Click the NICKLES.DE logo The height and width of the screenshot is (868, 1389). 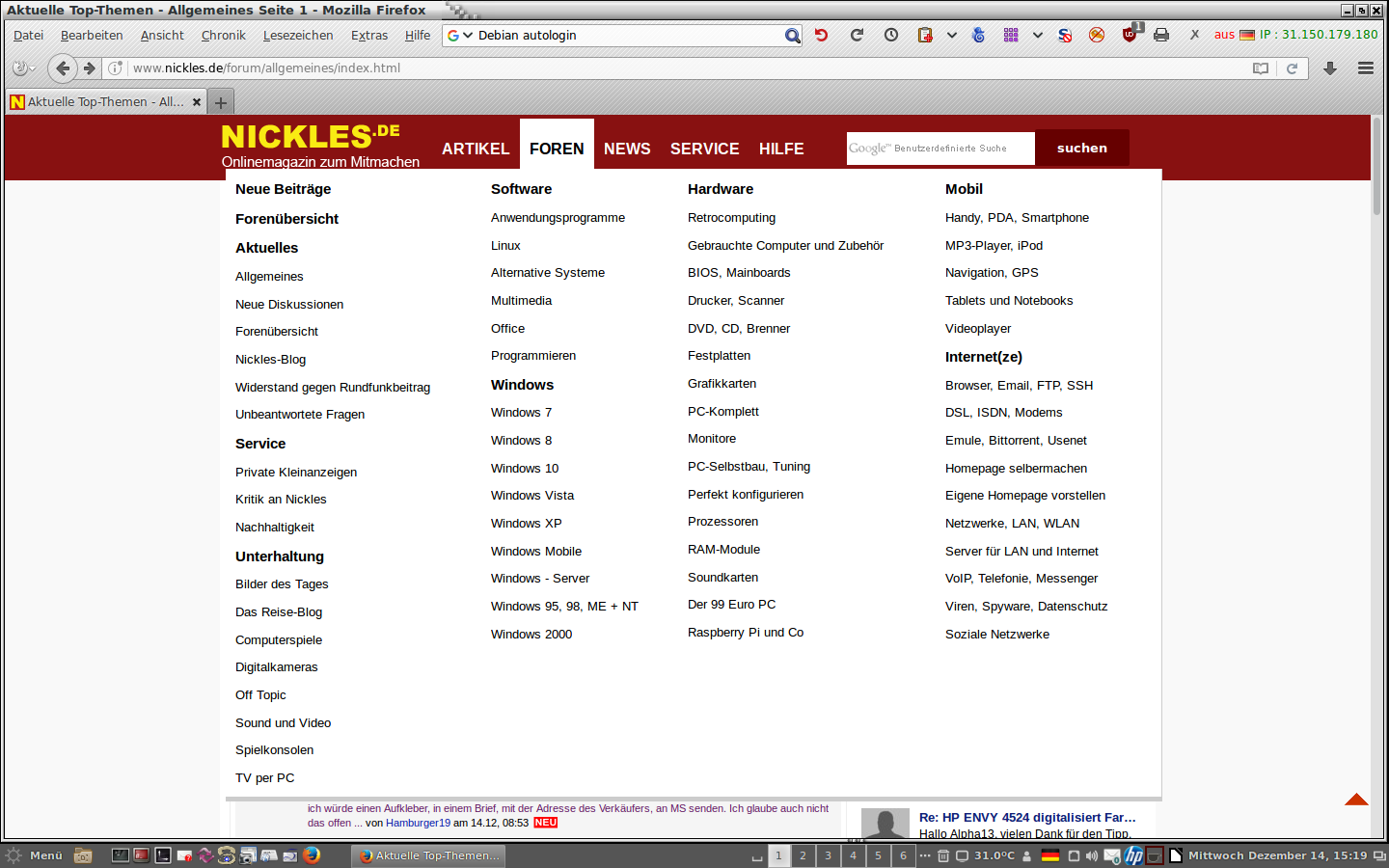click(x=311, y=137)
